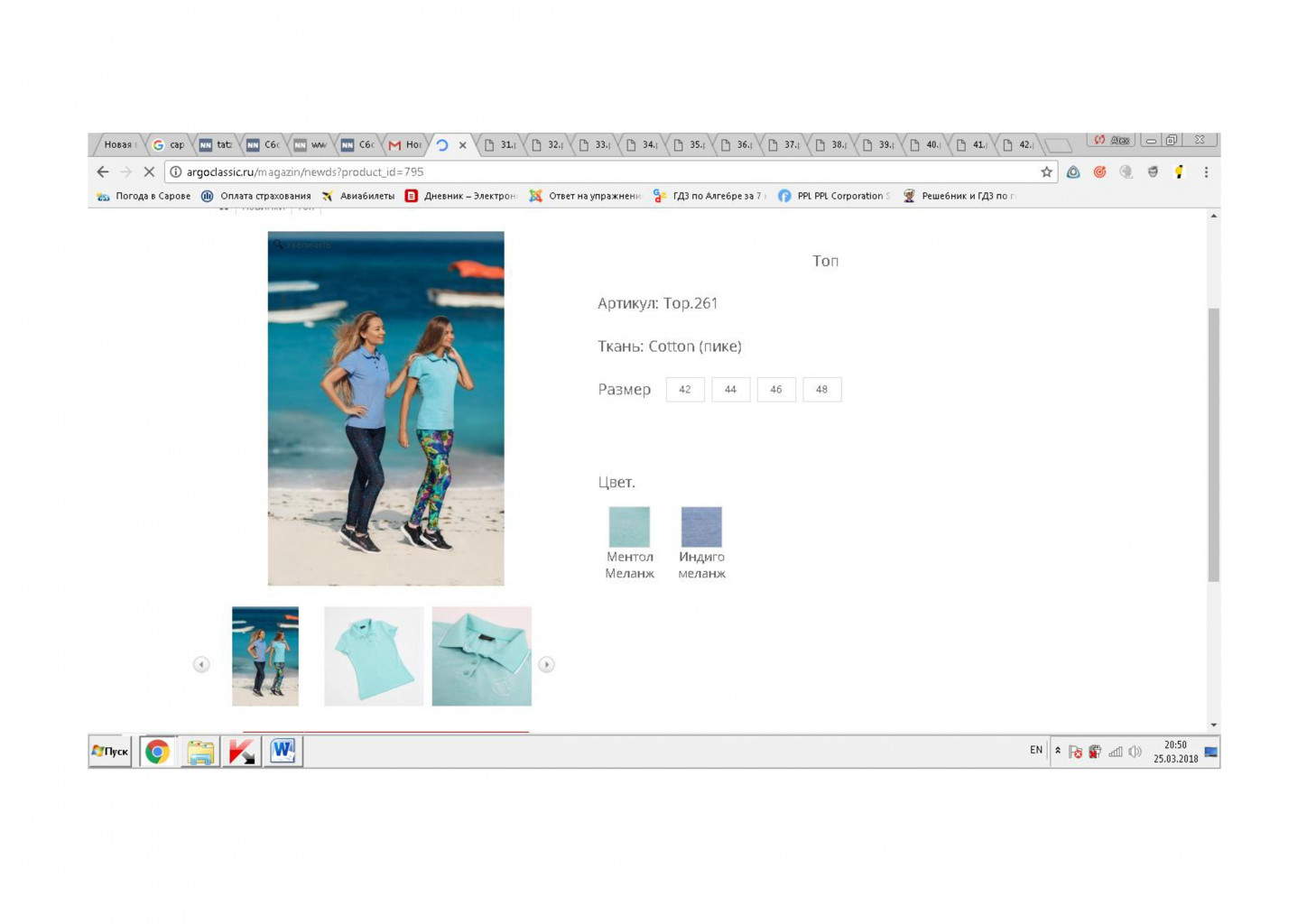Open a new tab with the new-tab button

1059,145
